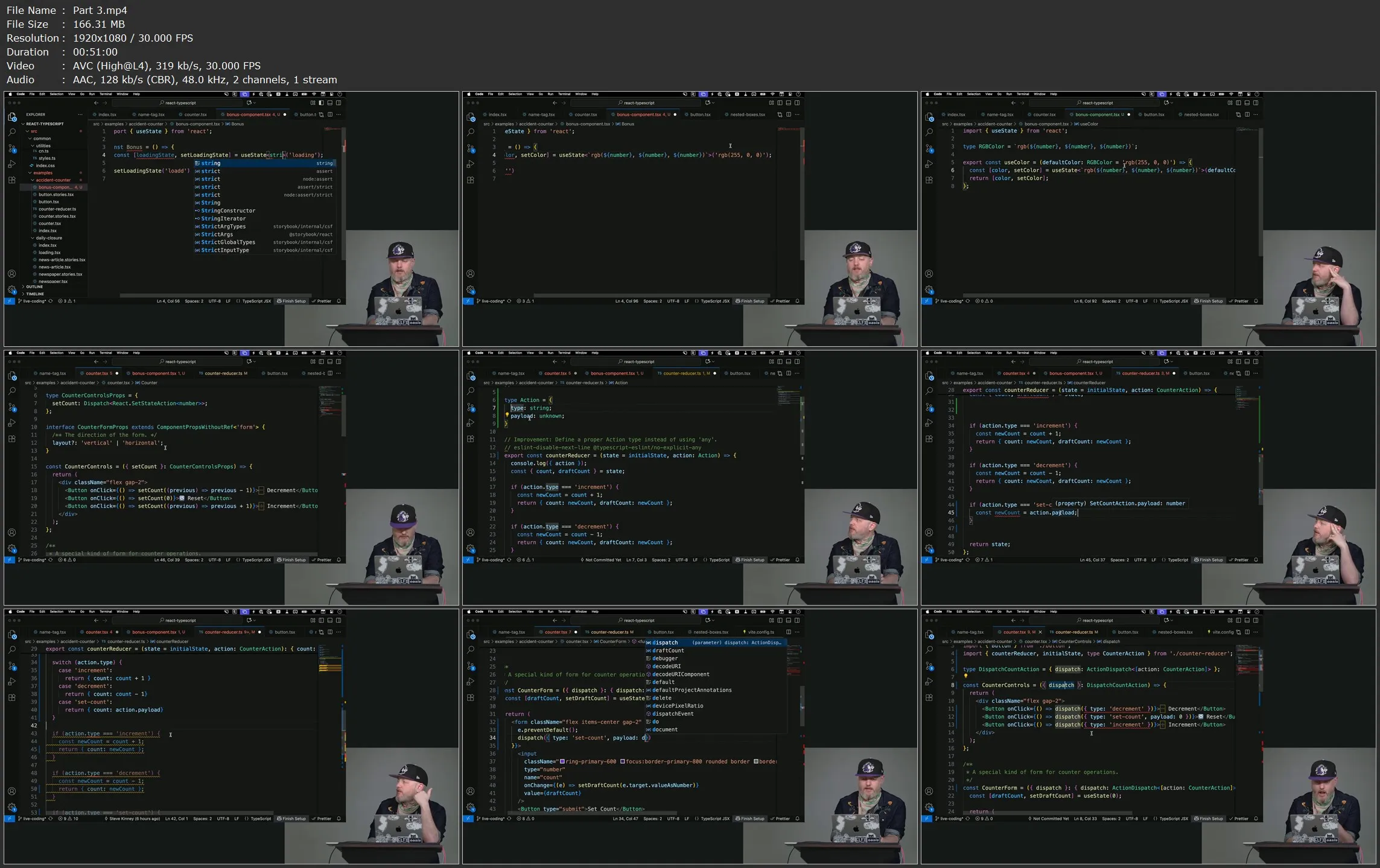The width and height of the screenshot is (1380, 868).
Task: Open Extensions view beside the Explorer file tree
Action: (12, 180)
